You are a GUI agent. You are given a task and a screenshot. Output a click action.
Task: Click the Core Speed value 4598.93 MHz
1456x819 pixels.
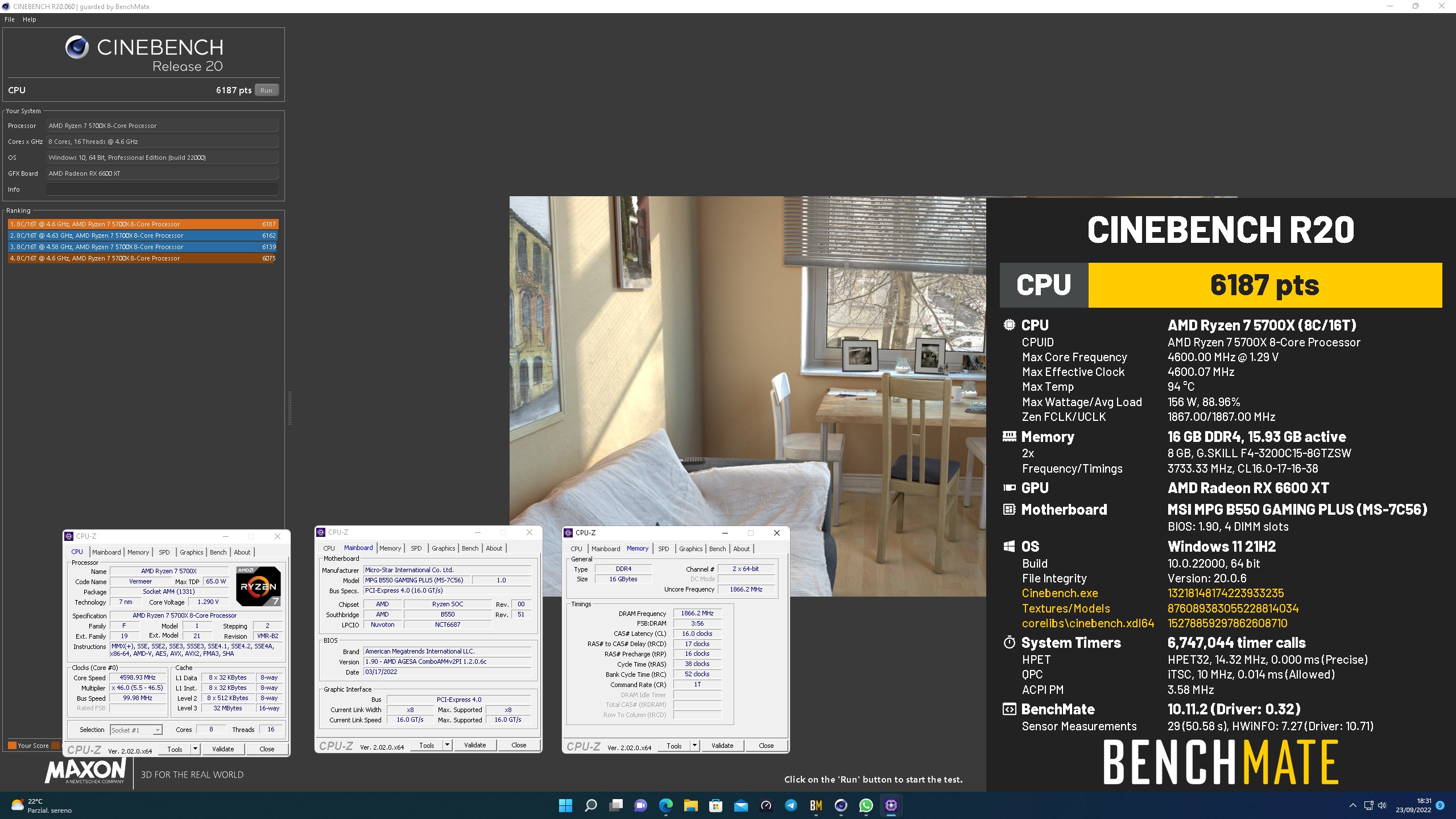138,677
